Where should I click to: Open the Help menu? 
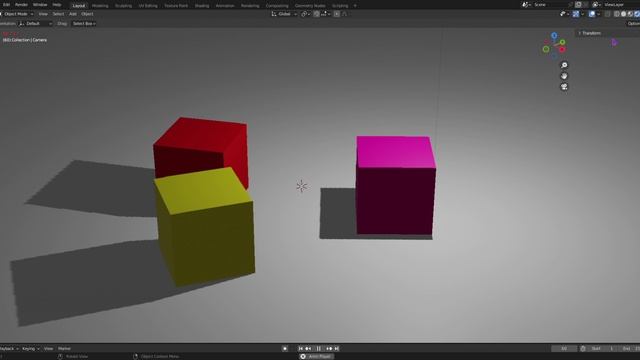point(57,5)
